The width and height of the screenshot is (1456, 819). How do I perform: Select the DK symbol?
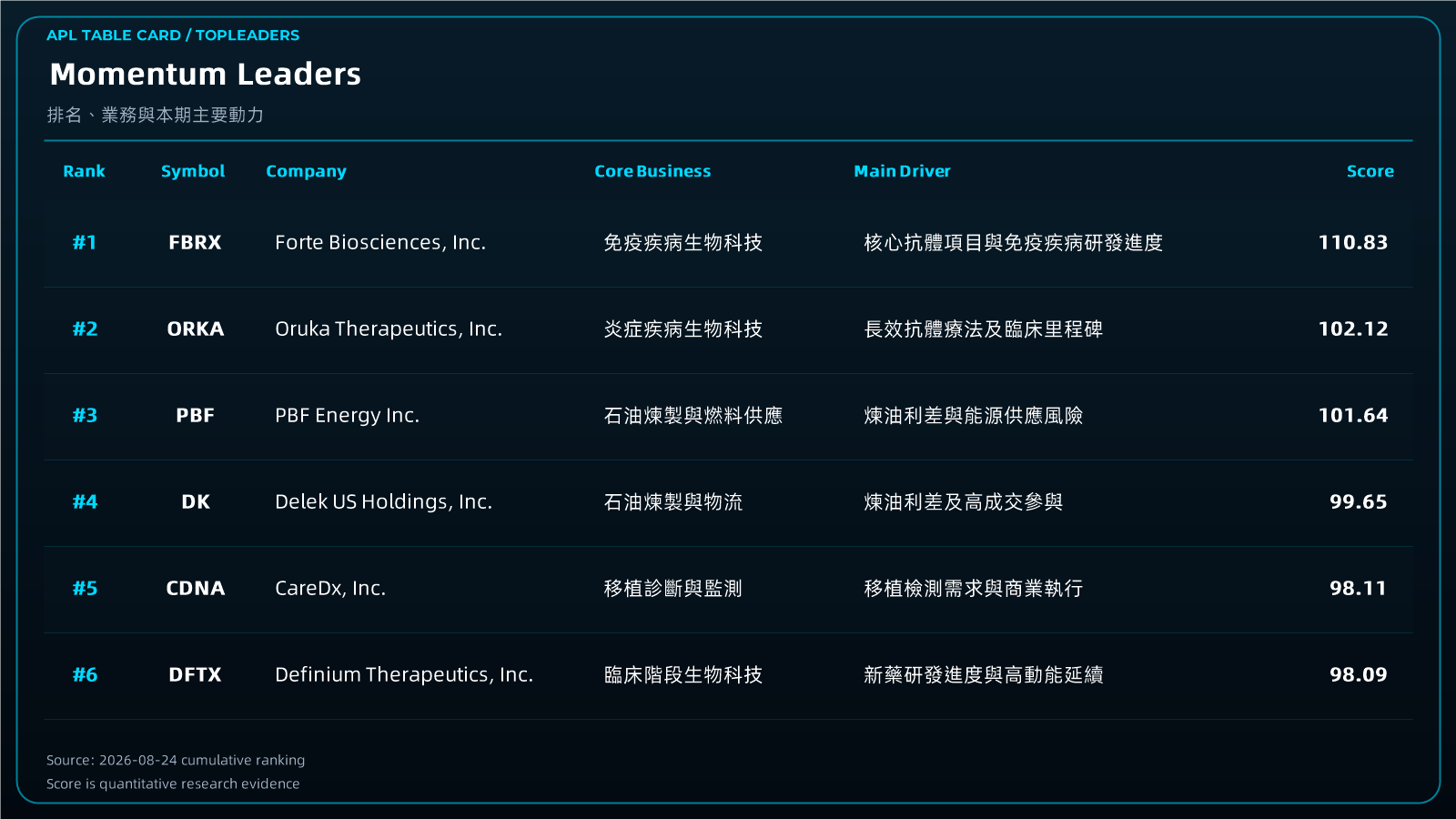pos(195,501)
